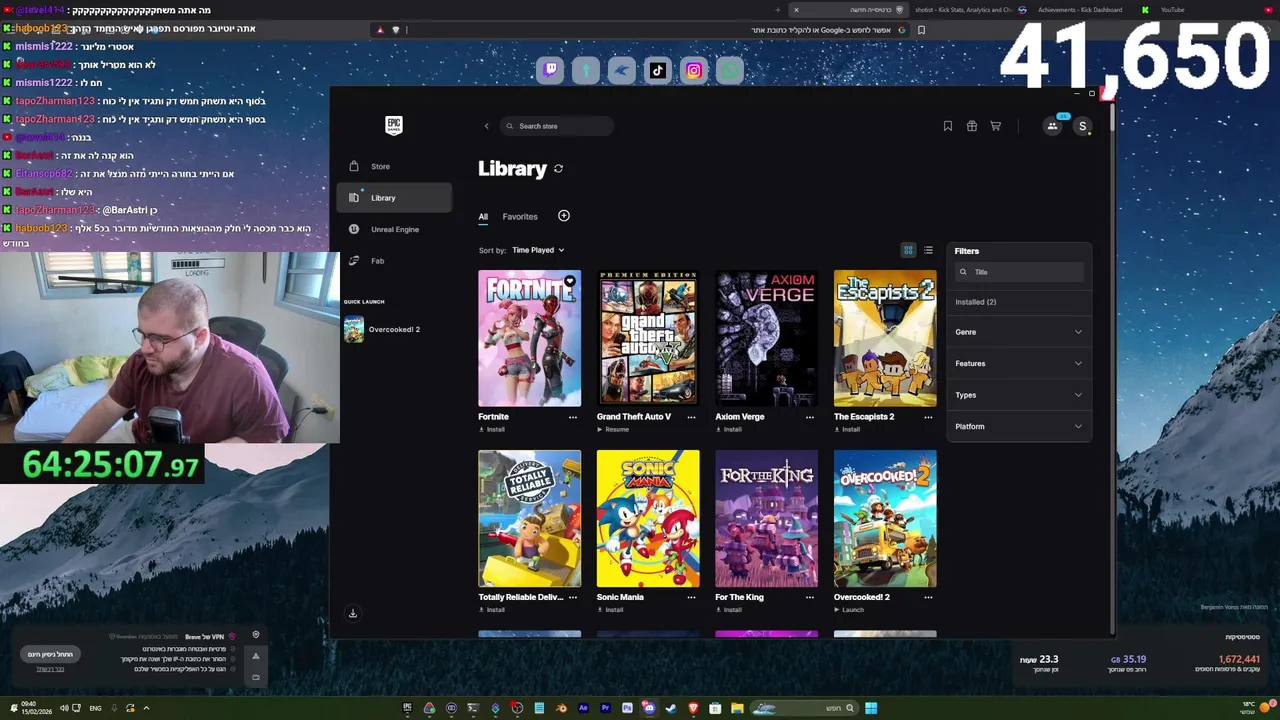1280x720 pixels.
Task: Open Windows Start button on taskbar
Action: 871,708
